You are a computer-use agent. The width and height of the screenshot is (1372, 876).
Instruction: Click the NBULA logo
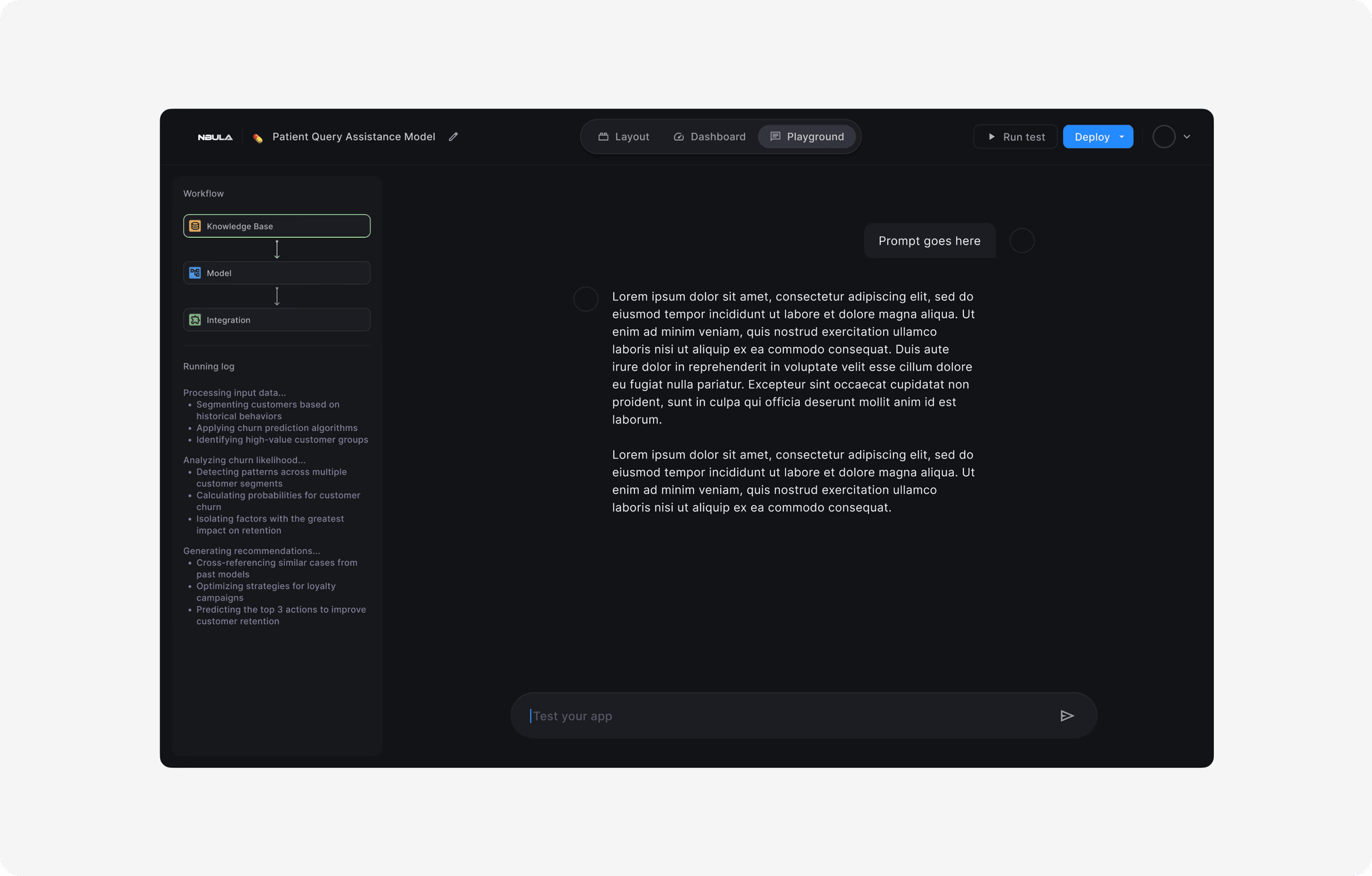click(215, 136)
